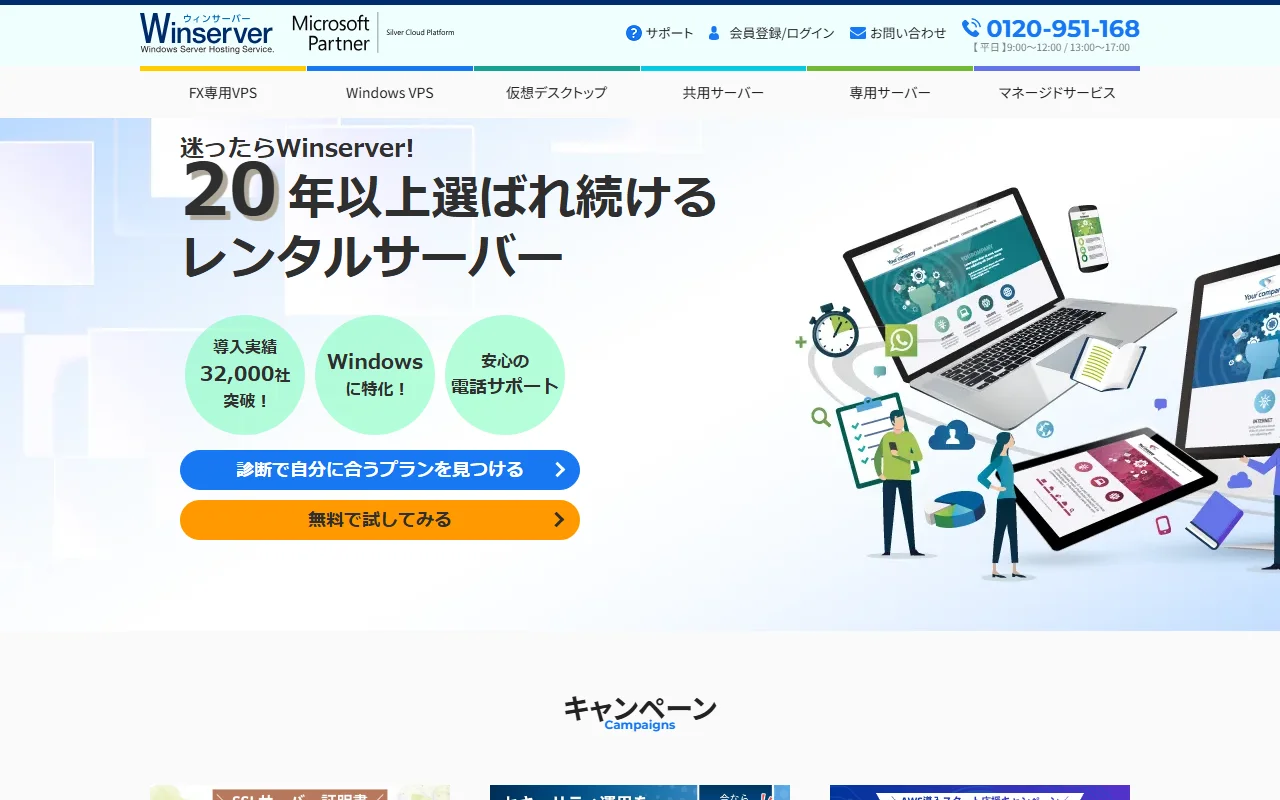The width and height of the screenshot is (1280, 800).
Task: Click the 20年以上選ばれ続ける headline
Action: click(450, 192)
